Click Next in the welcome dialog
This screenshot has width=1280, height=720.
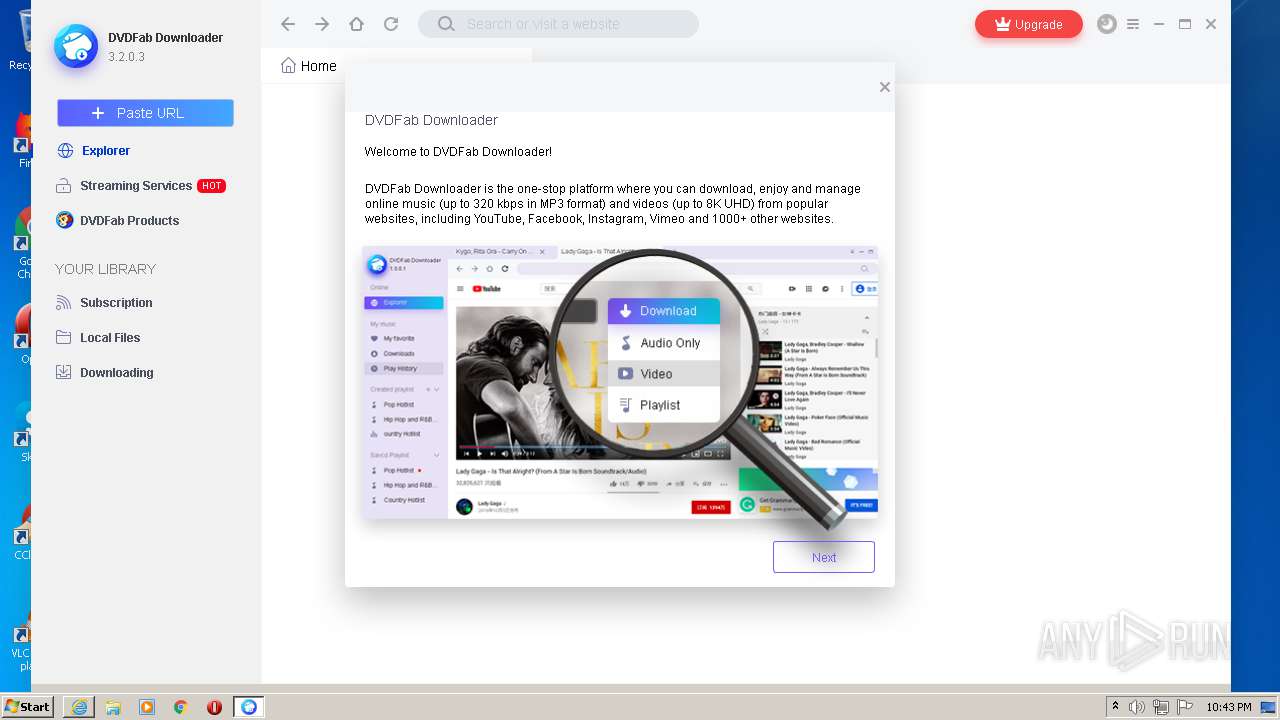coord(824,557)
